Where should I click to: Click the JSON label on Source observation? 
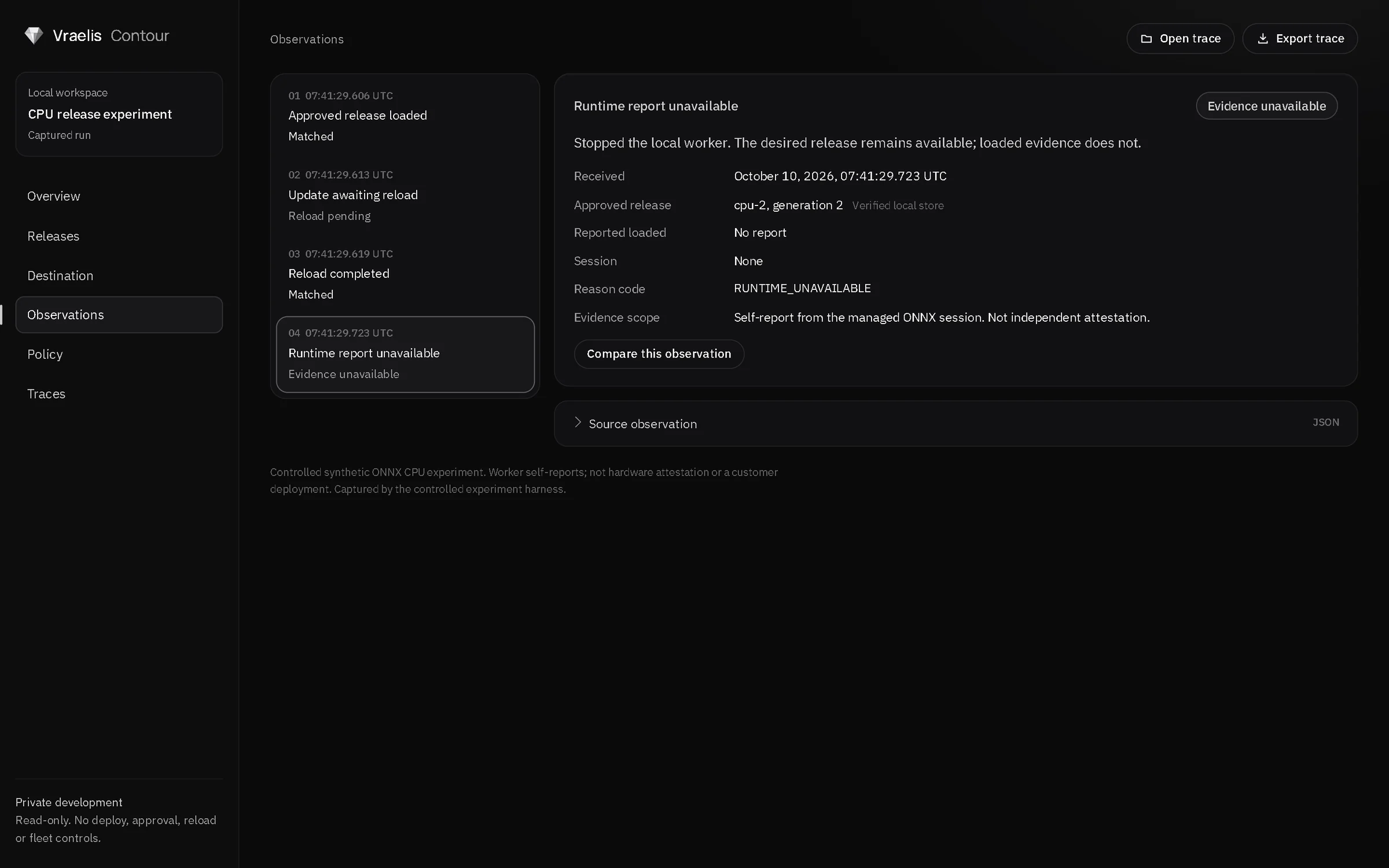pyautogui.click(x=1325, y=422)
